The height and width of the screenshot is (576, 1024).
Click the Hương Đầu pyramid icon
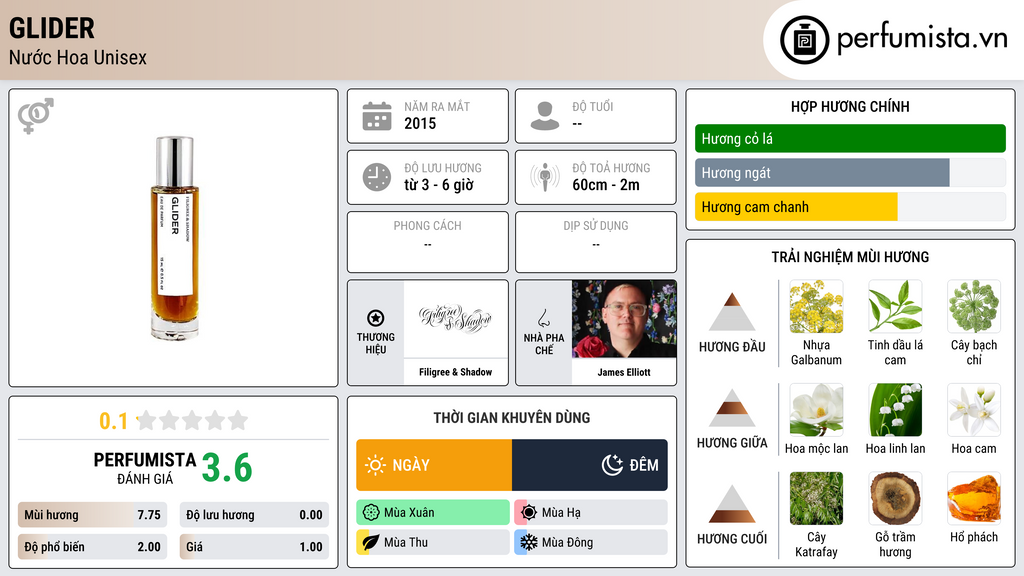[x=732, y=312]
